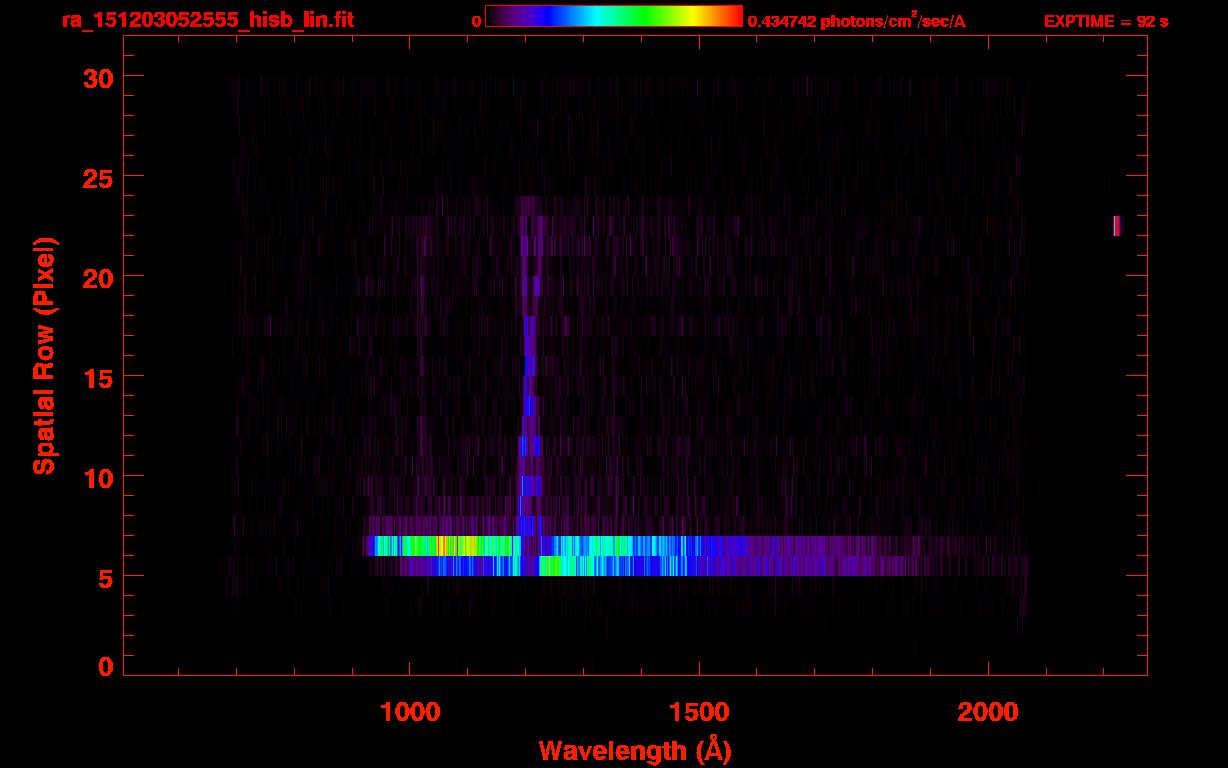The height and width of the screenshot is (768, 1228).
Task: Click the Spatial Row (Pixel) axis title
Action: pyautogui.click(x=45, y=355)
